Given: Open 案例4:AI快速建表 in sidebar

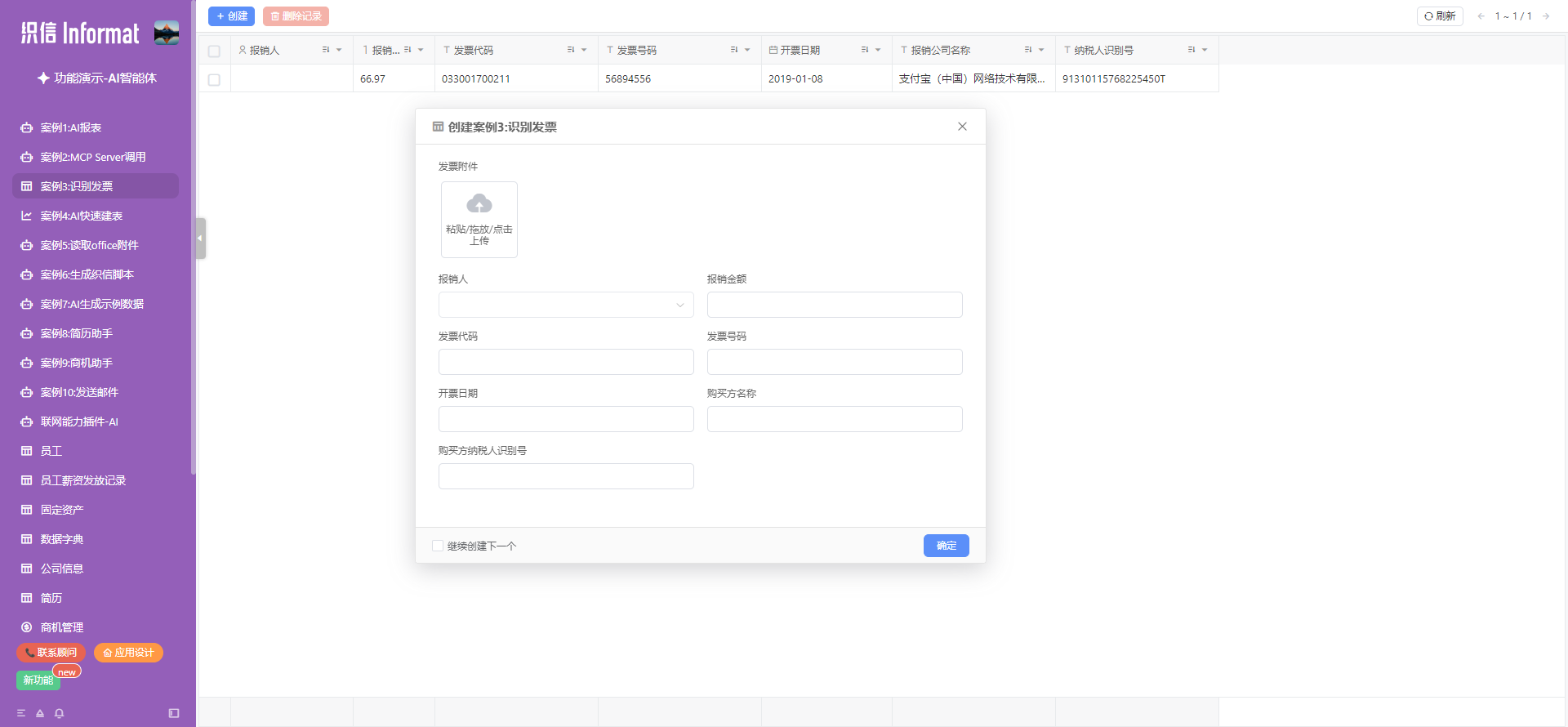Looking at the screenshot, I should tap(96, 216).
